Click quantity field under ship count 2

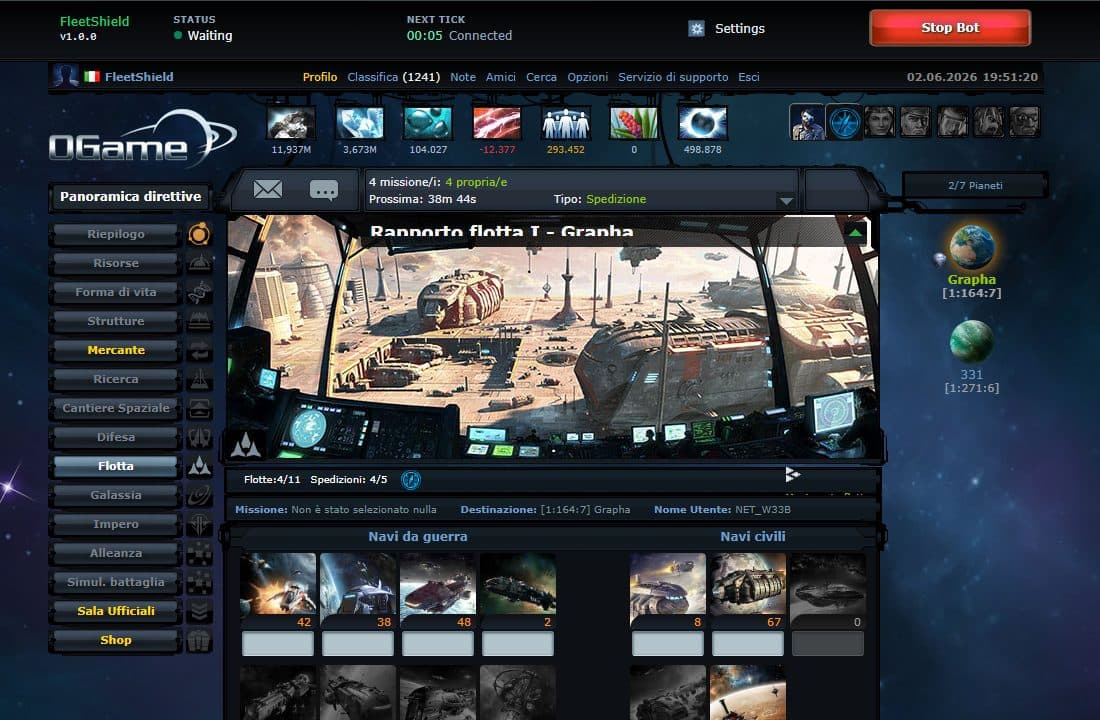tap(518, 644)
